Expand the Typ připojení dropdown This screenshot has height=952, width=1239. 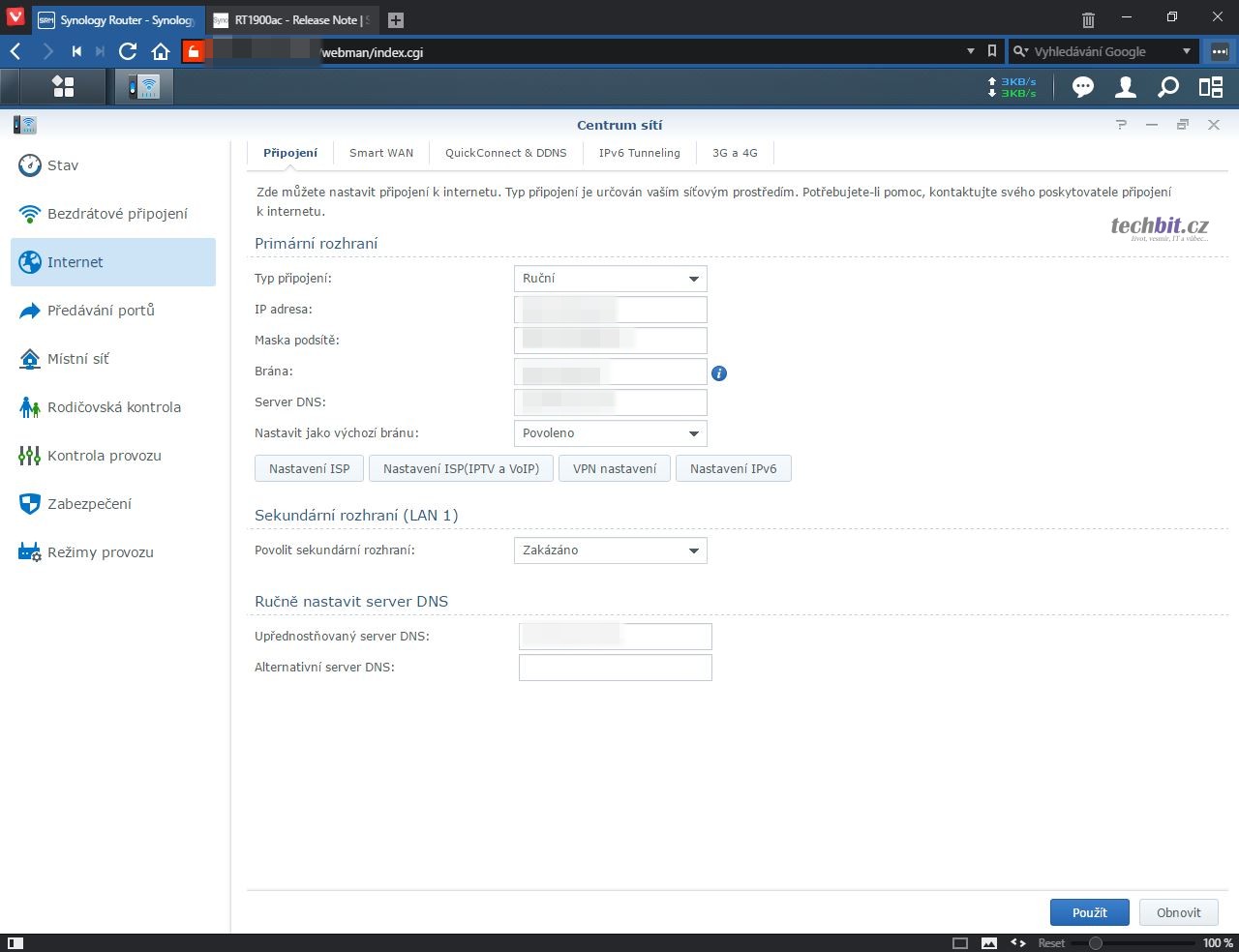[x=610, y=279]
